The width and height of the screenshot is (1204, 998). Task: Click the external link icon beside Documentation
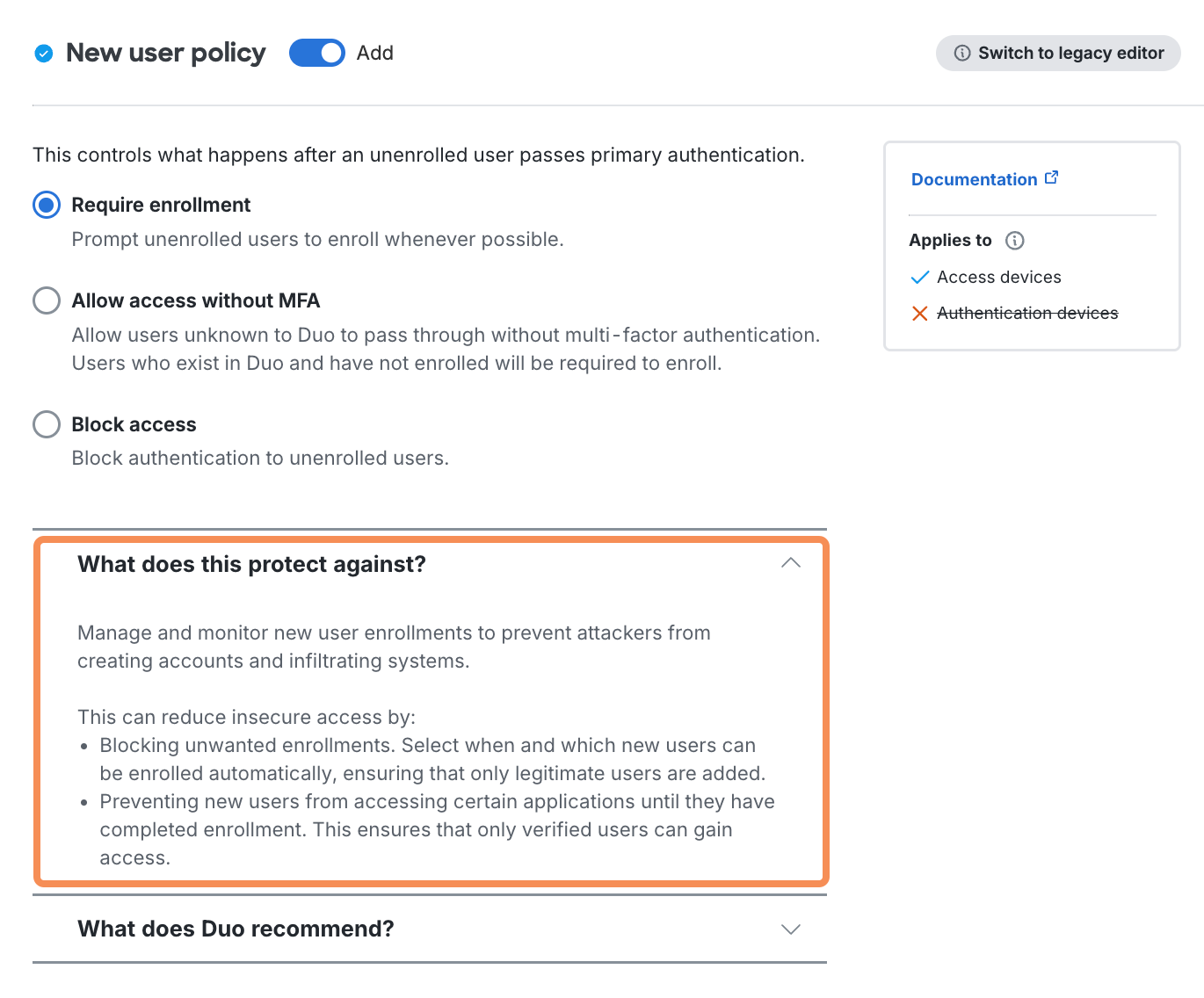[x=1052, y=177]
